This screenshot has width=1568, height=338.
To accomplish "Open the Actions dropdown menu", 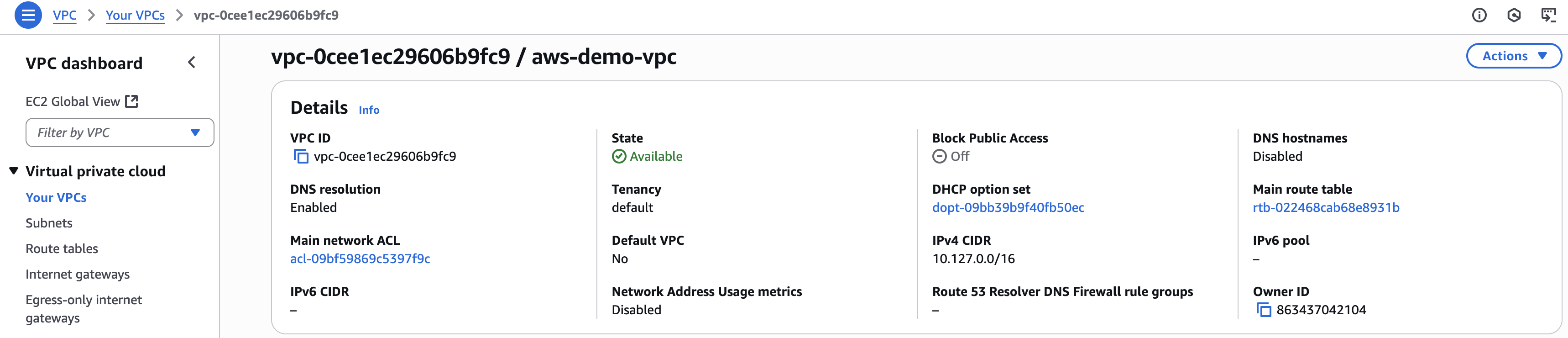I will click(x=1514, y=56).
